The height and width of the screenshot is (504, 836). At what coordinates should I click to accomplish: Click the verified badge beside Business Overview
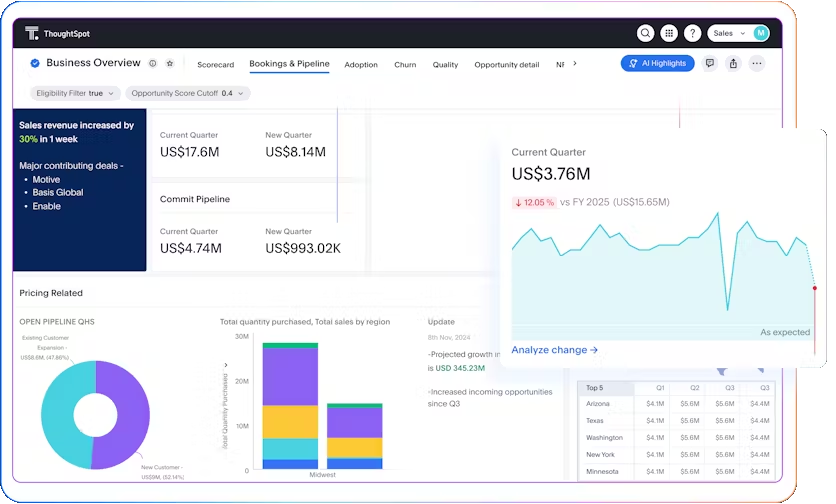point(35,63)
